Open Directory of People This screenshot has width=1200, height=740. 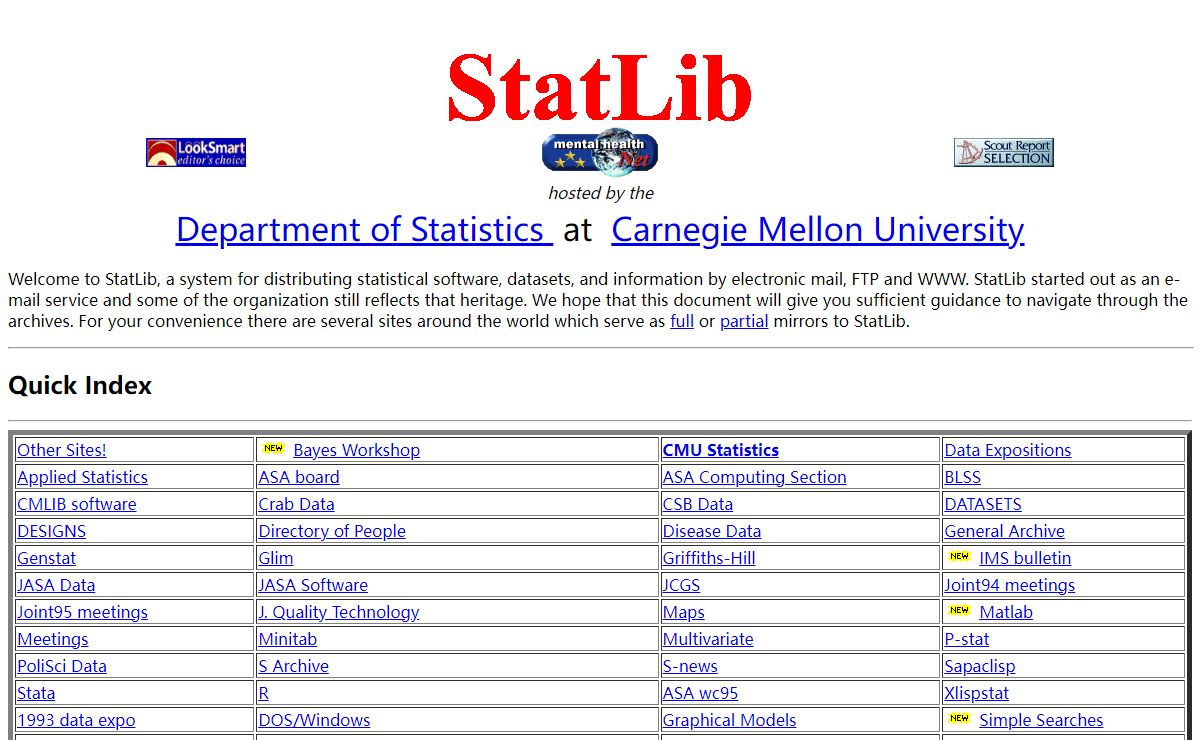332,531
